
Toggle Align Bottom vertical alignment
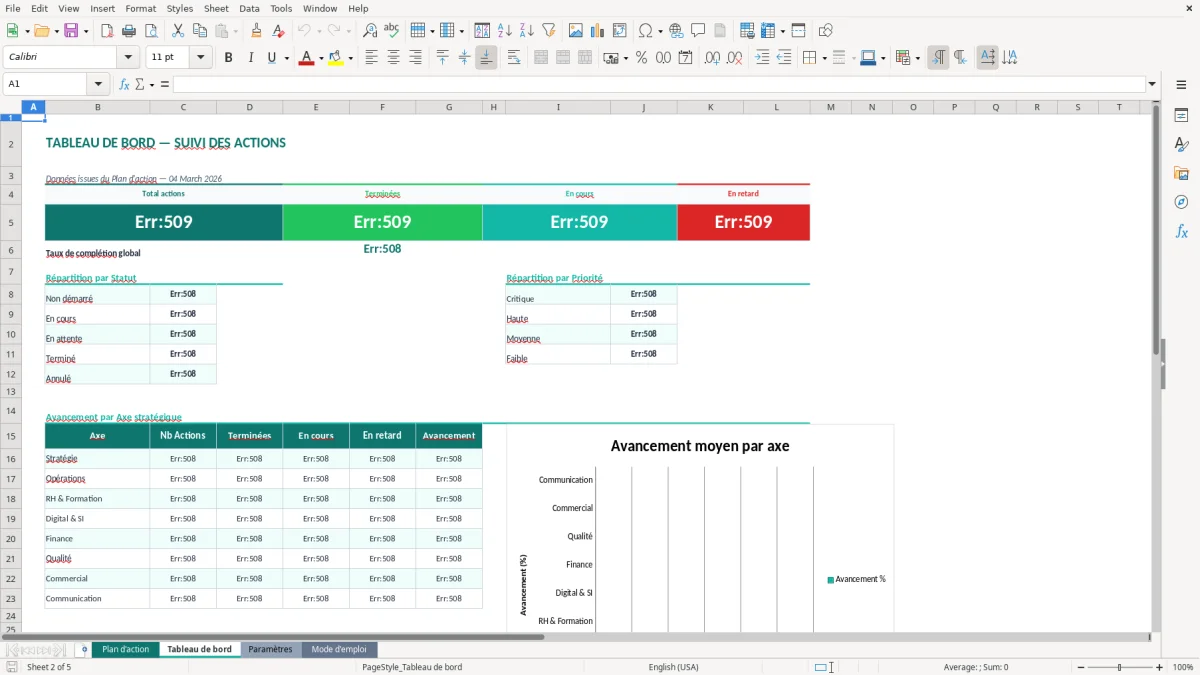[x=486, y=58]
